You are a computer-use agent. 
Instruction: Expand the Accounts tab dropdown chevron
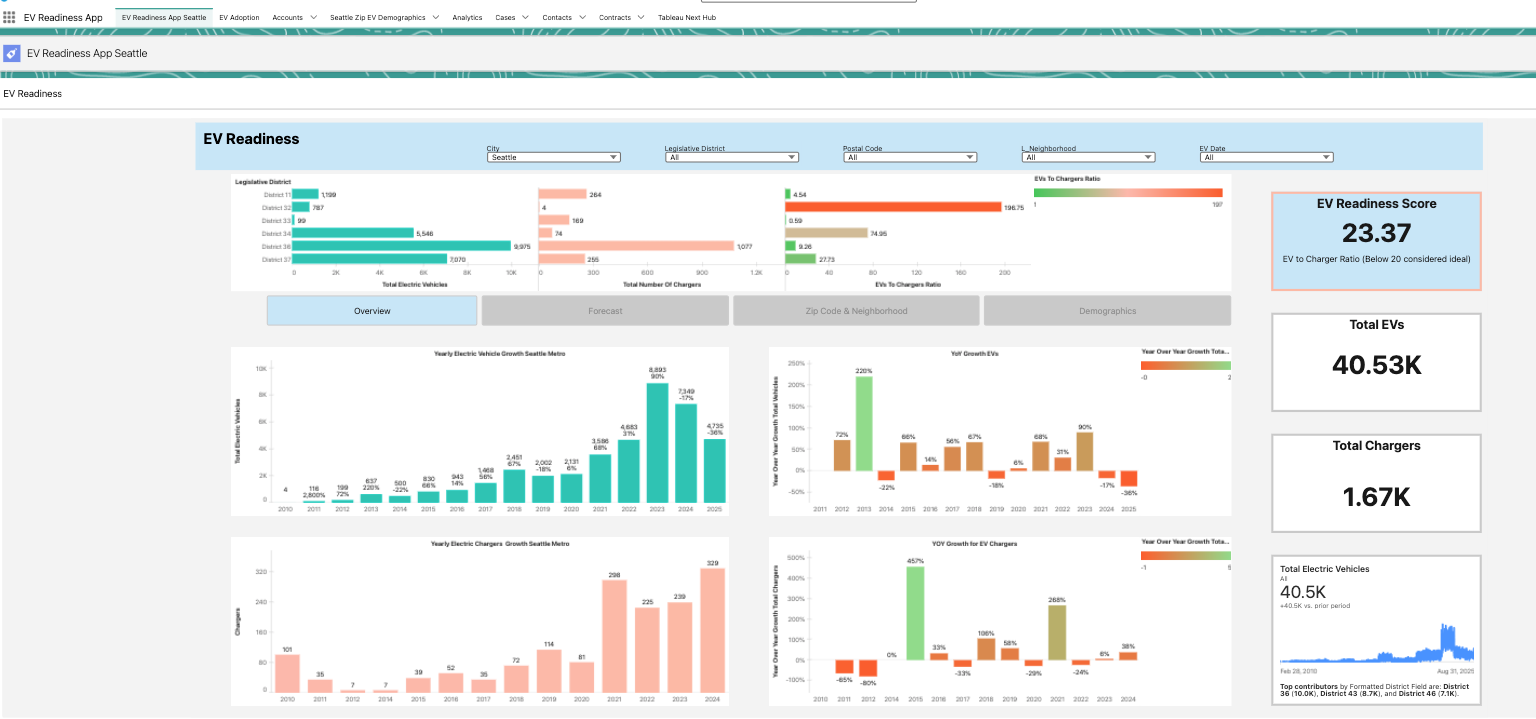pyautogui.click(x=314, y=17)
